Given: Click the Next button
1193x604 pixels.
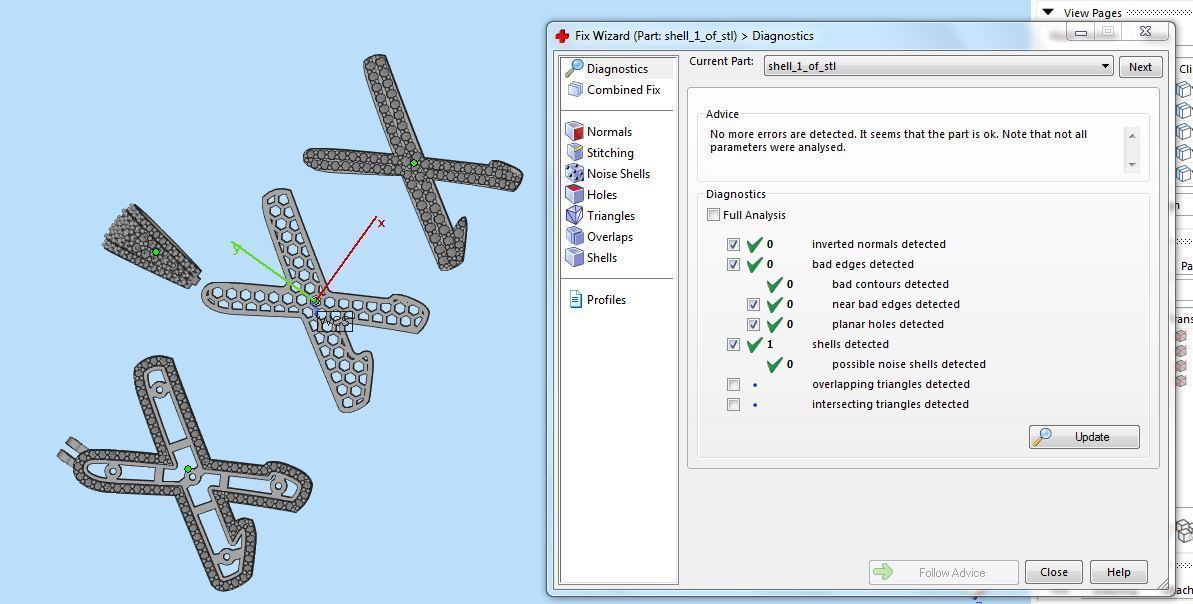Looking at the screenshot, I should 1140,67.
